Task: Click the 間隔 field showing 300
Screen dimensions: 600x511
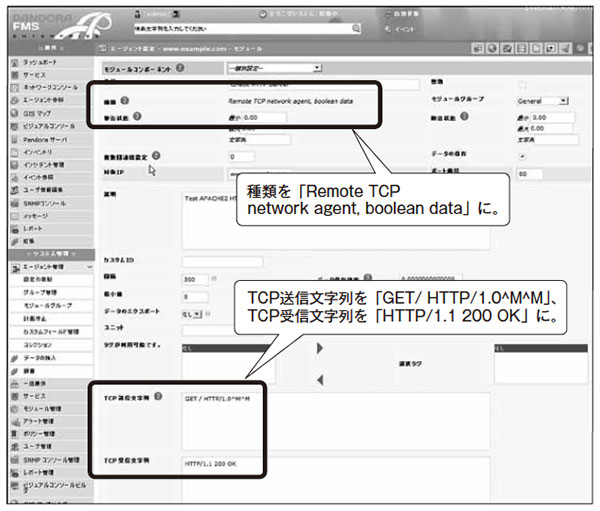Action: (x=195, y=280)
